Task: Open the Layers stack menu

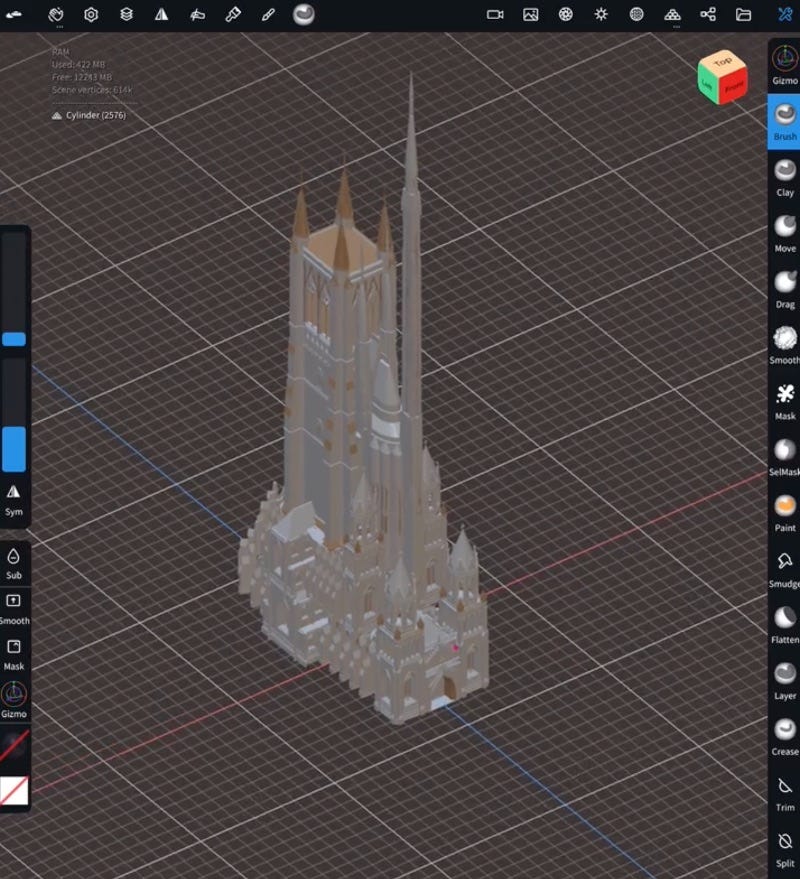Action: (x=126, y=15)
